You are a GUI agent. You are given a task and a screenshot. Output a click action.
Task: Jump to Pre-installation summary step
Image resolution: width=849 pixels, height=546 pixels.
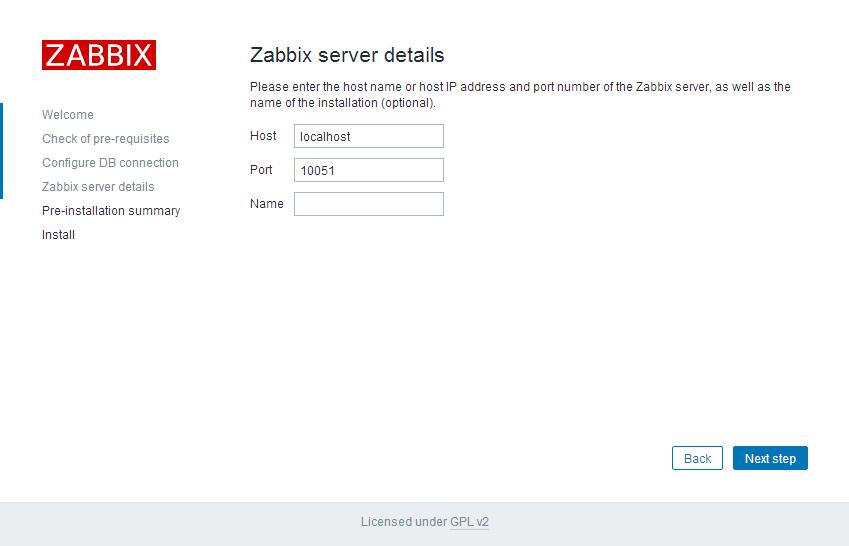coord(111,211)
